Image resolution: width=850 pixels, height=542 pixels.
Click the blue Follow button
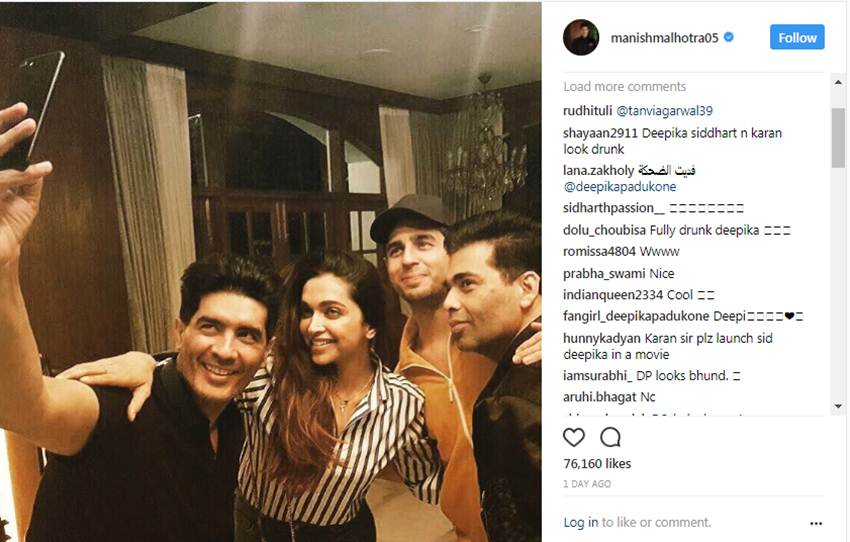pyautogui.click(x=797, y=37)
